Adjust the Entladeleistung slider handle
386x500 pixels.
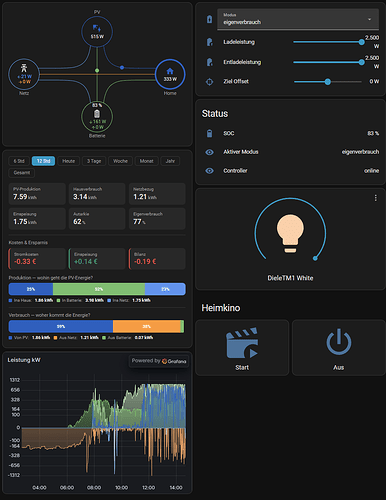pos(362,62)
